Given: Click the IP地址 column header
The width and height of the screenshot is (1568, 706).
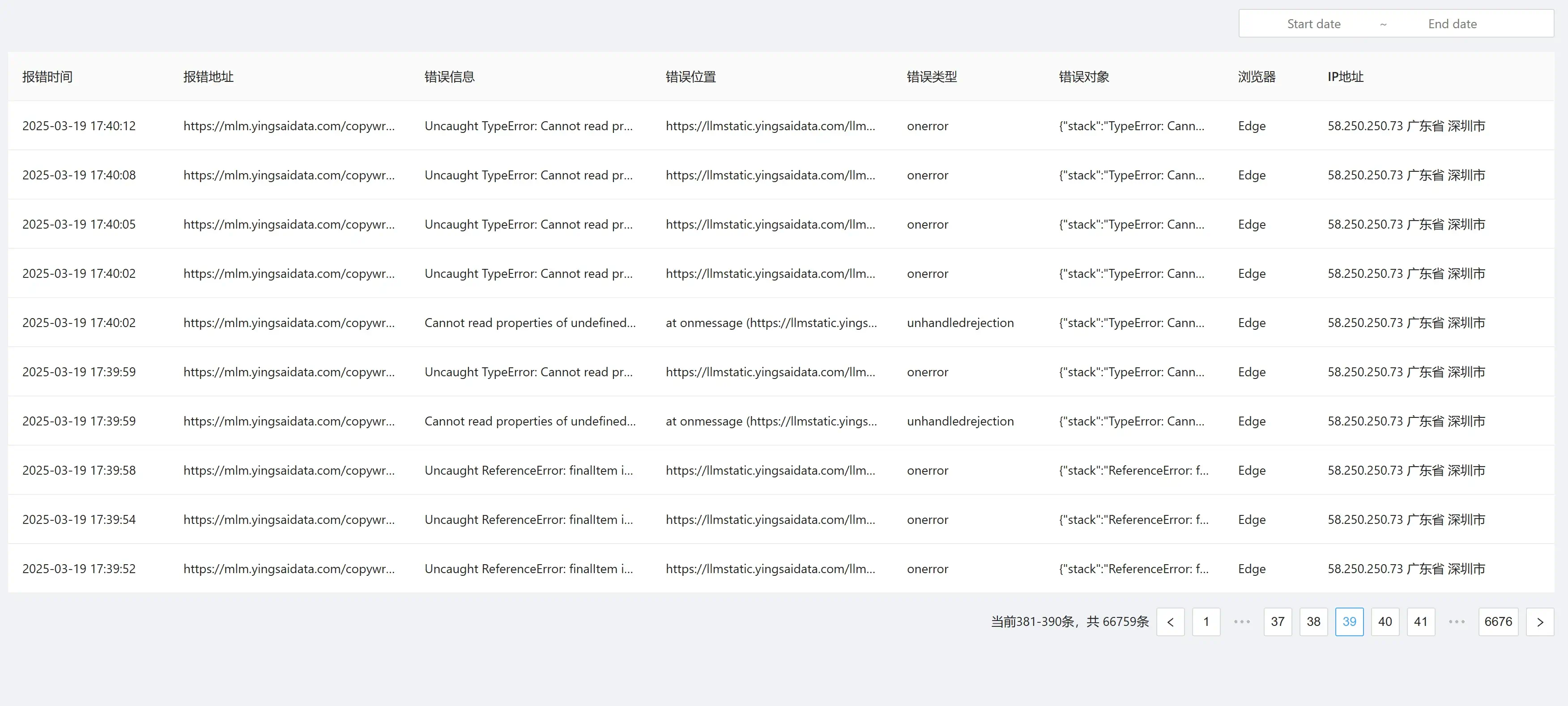Looking at the screenshot, I should pos(1345,77).
